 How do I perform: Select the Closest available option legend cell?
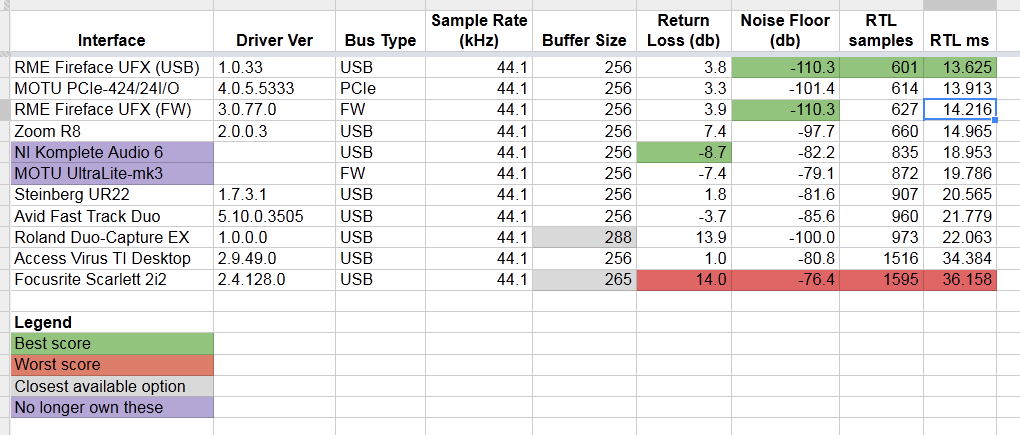(x=112, y=386)
